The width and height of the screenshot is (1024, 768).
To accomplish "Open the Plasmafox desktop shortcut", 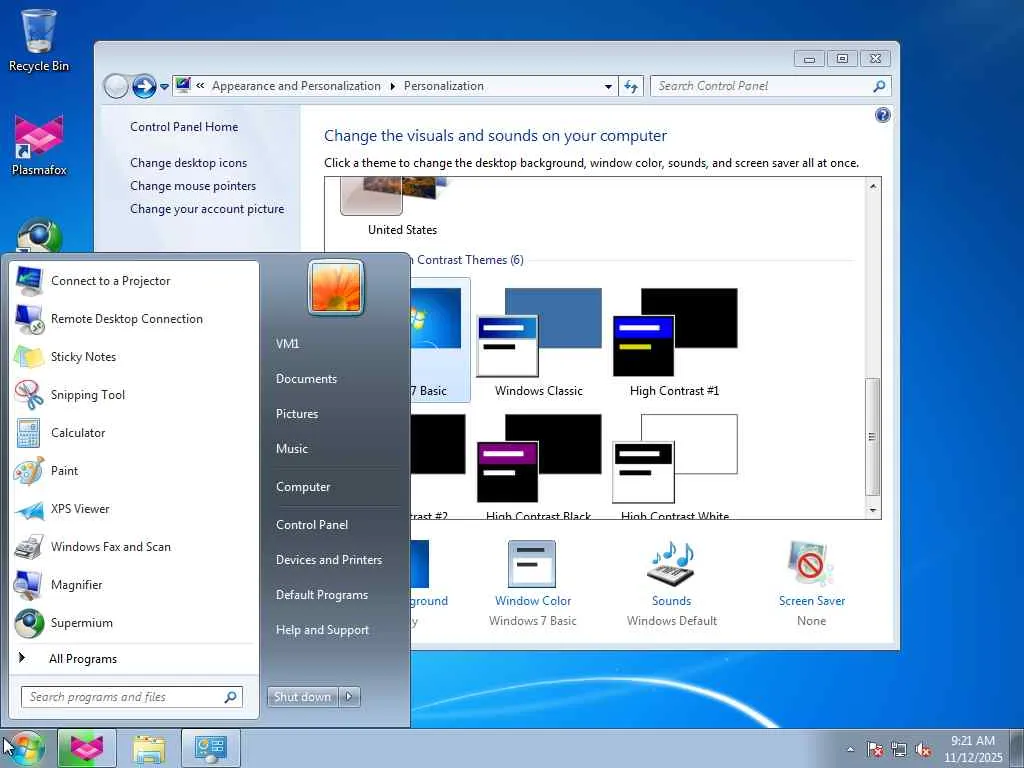I will click(x=39, y=145).
